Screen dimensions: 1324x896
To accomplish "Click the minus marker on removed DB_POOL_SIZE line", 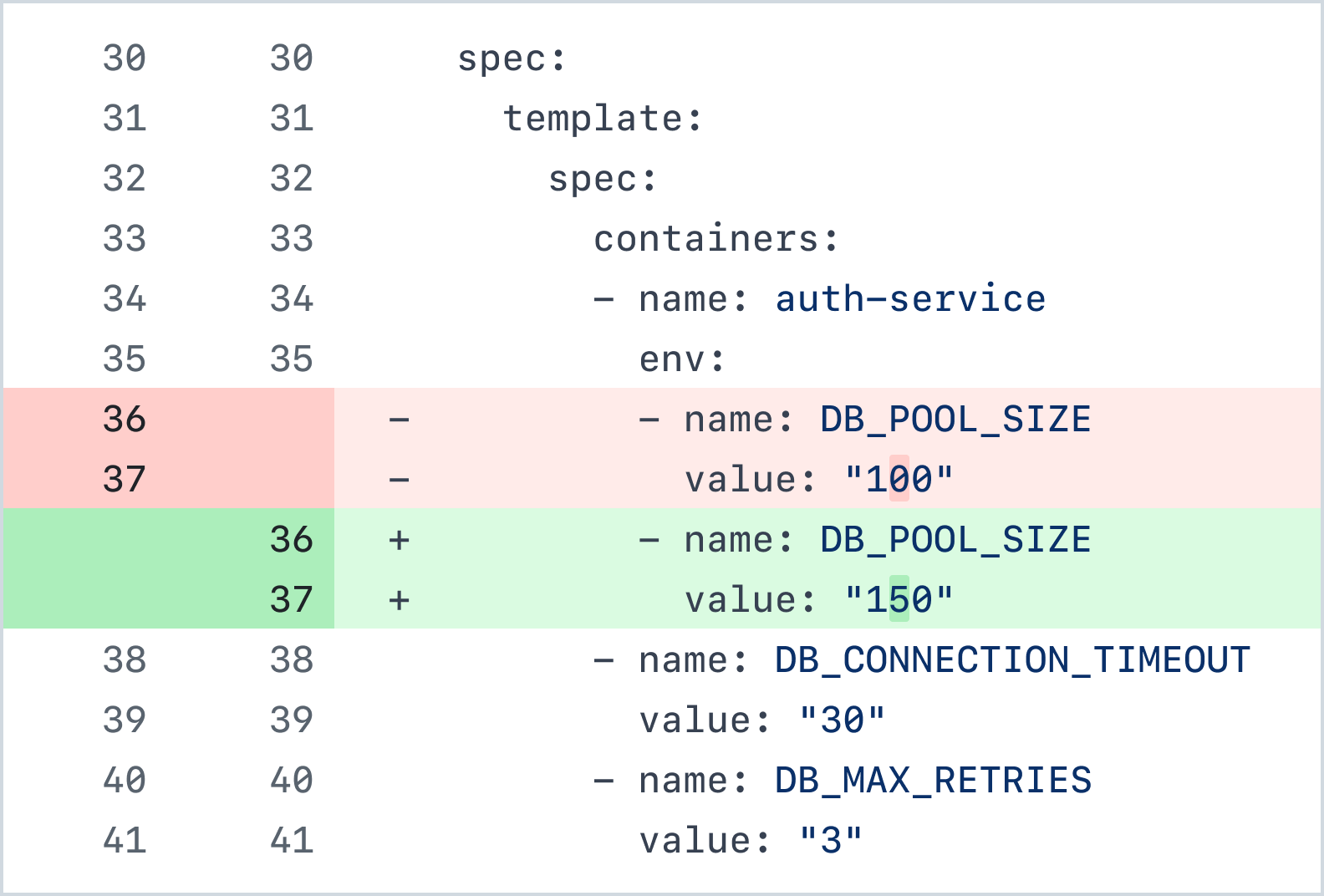I will point(399,419).
